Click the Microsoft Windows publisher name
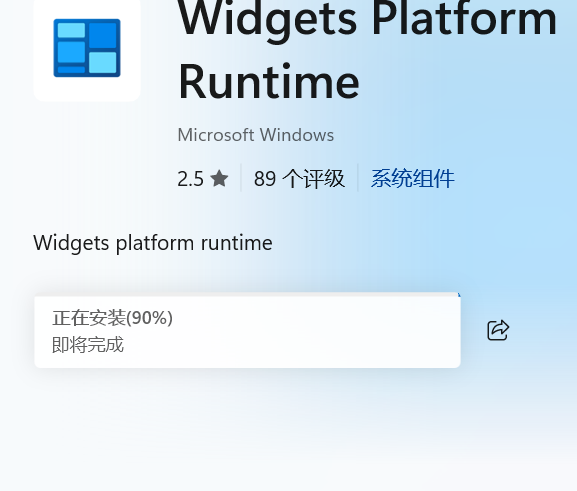Viewport: 577px width, 491px height. [256, 135]
